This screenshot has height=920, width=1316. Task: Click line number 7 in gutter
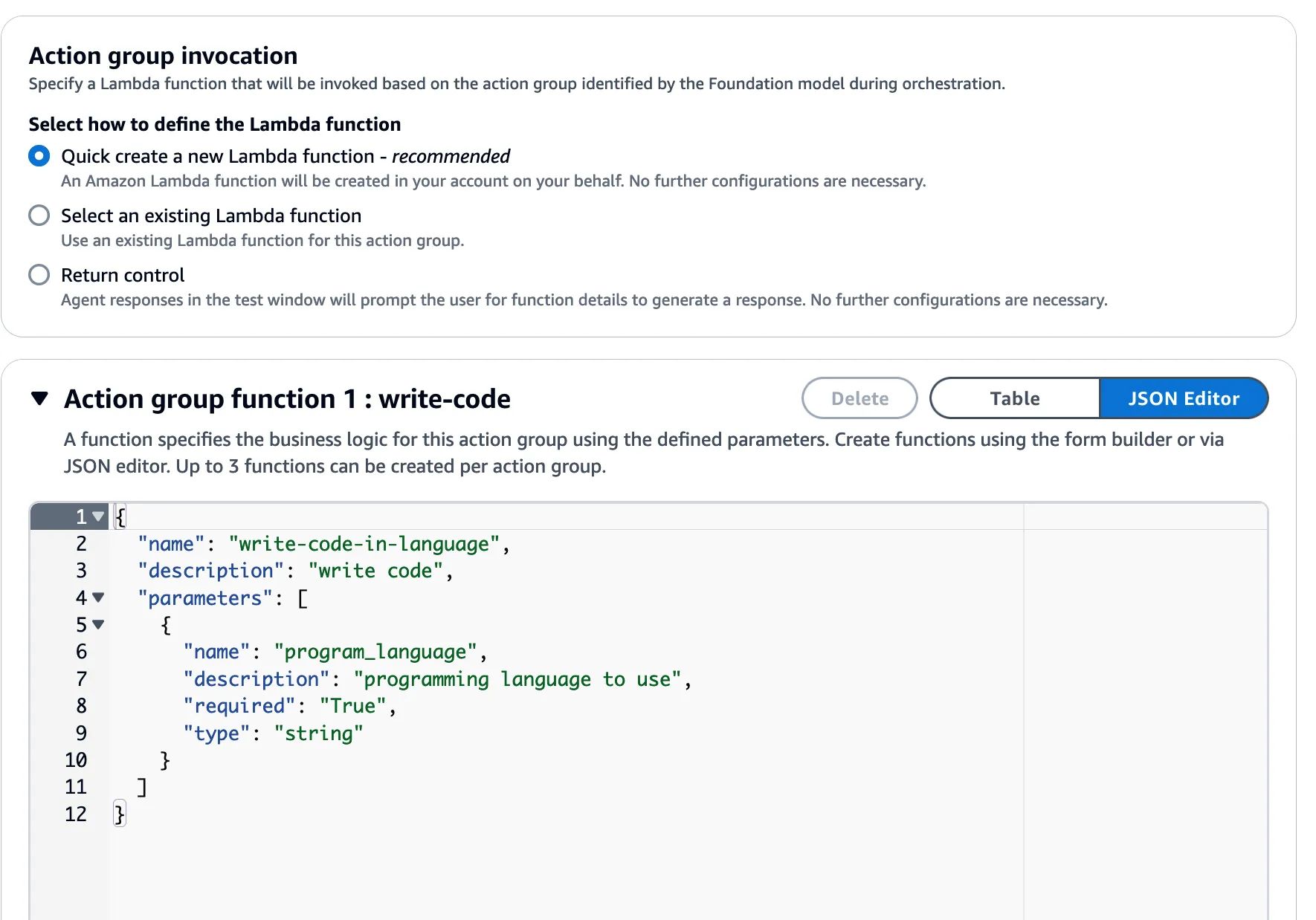coord(81,679)
